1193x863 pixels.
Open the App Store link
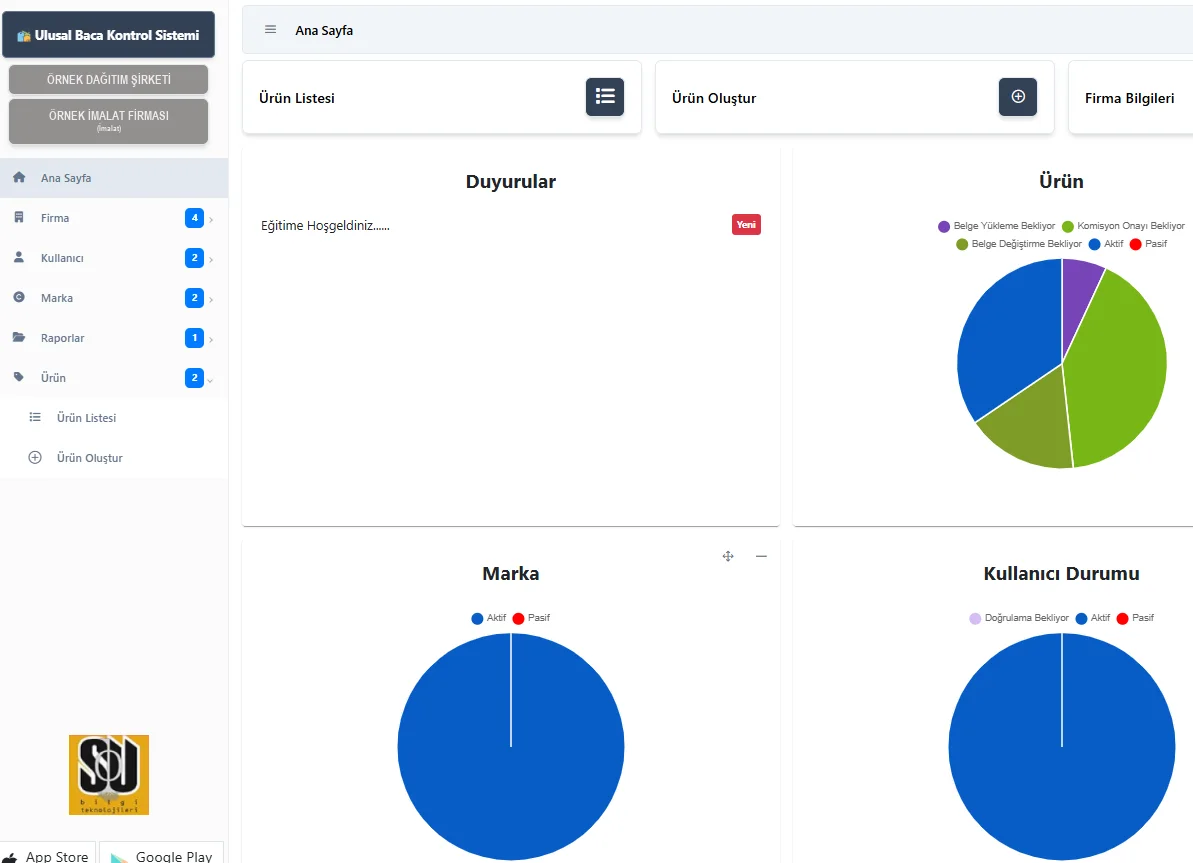(48, 854)
